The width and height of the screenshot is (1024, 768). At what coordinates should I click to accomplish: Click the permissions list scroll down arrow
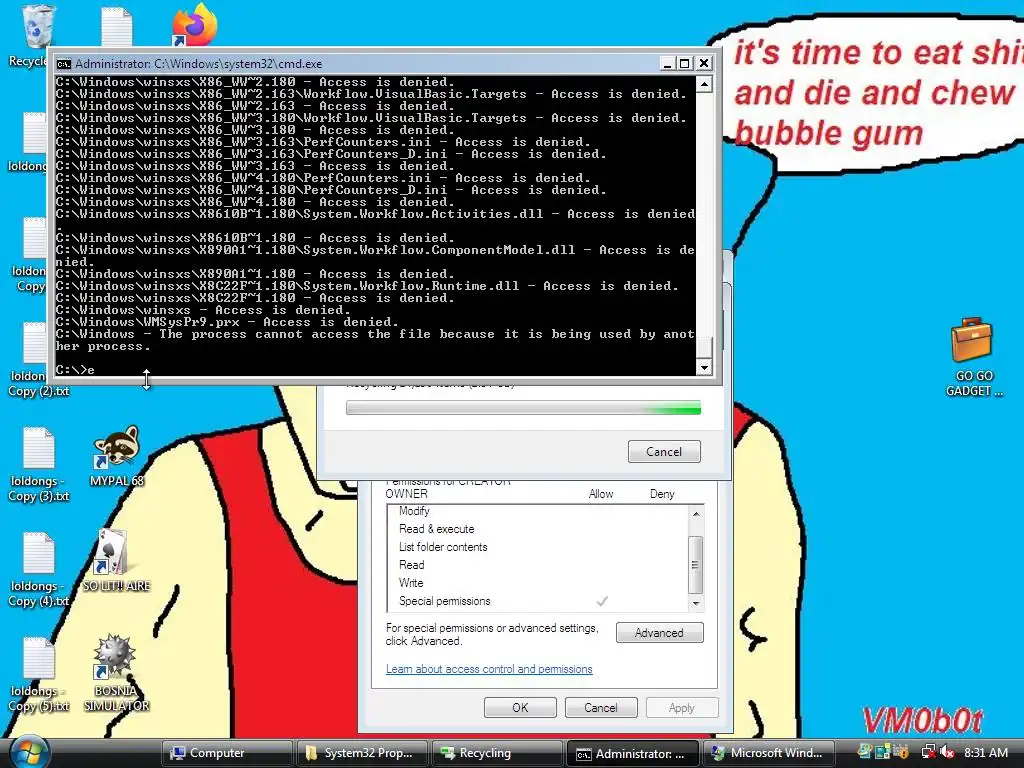pyautogui.click(x=696, y=603)
